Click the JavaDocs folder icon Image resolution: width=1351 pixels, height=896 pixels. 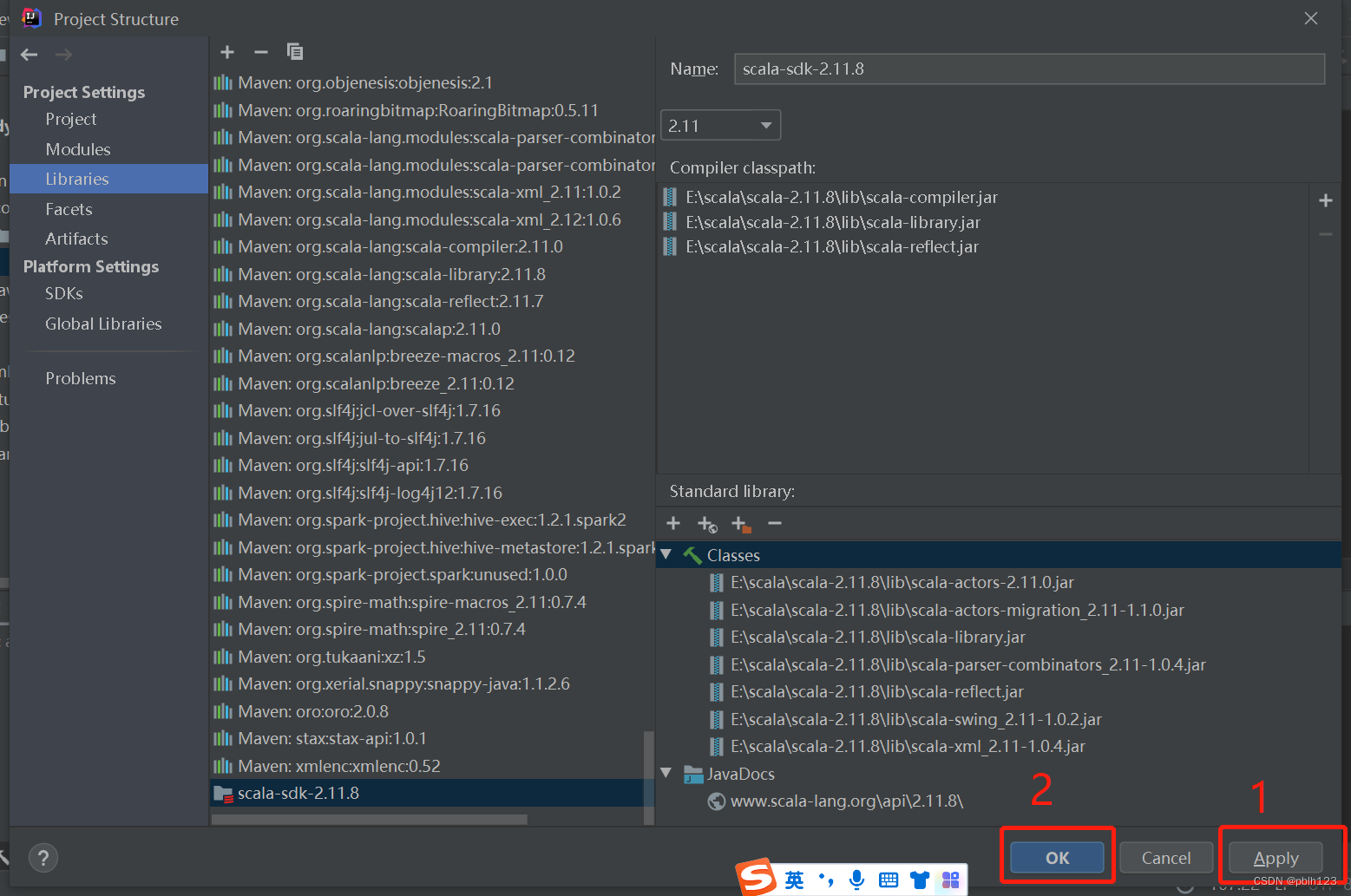pos(692,774)
